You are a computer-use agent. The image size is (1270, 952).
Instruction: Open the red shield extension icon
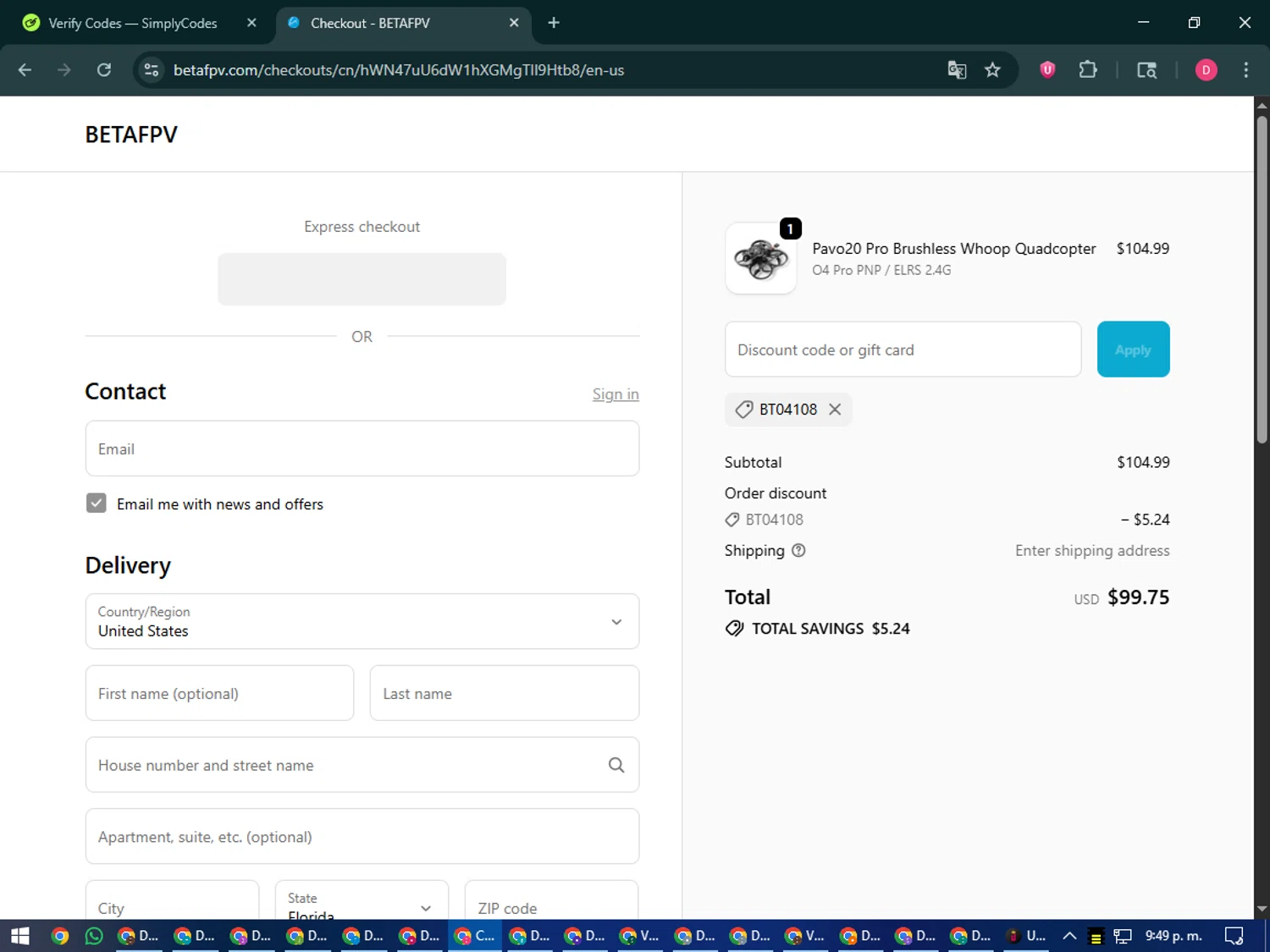(x=1047, y=70)
